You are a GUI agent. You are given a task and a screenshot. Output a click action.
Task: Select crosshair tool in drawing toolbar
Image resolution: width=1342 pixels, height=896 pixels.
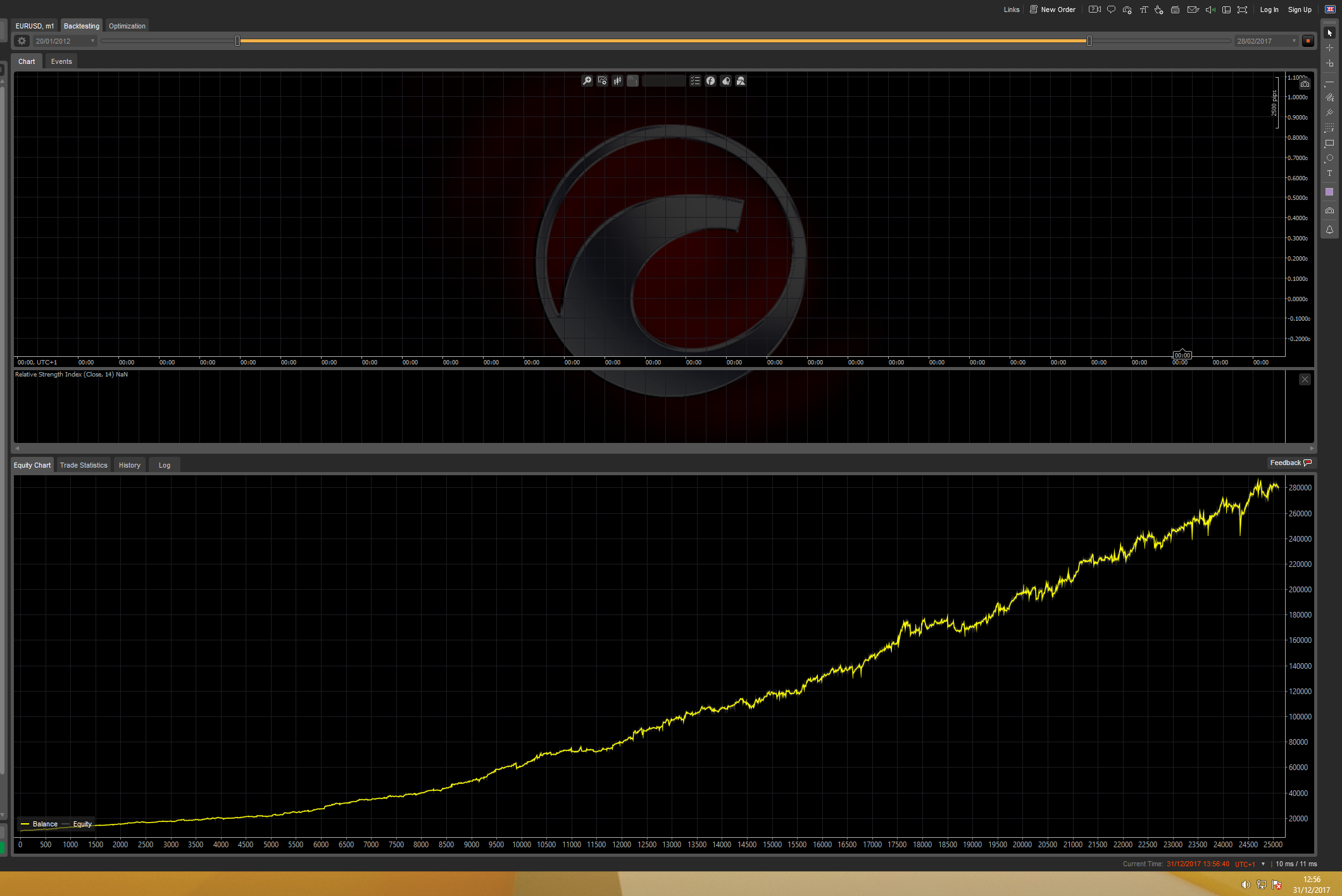pyautogui.click(x=1329, y=48)
